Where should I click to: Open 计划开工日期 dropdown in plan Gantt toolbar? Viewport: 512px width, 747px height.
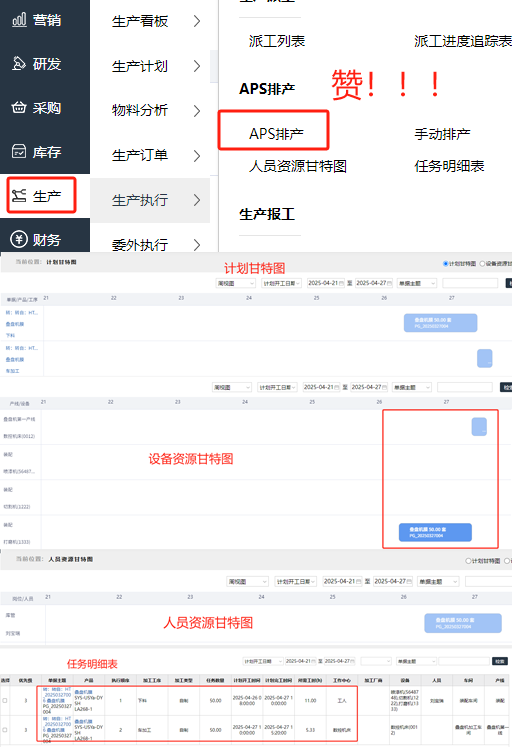click(281, 283)
